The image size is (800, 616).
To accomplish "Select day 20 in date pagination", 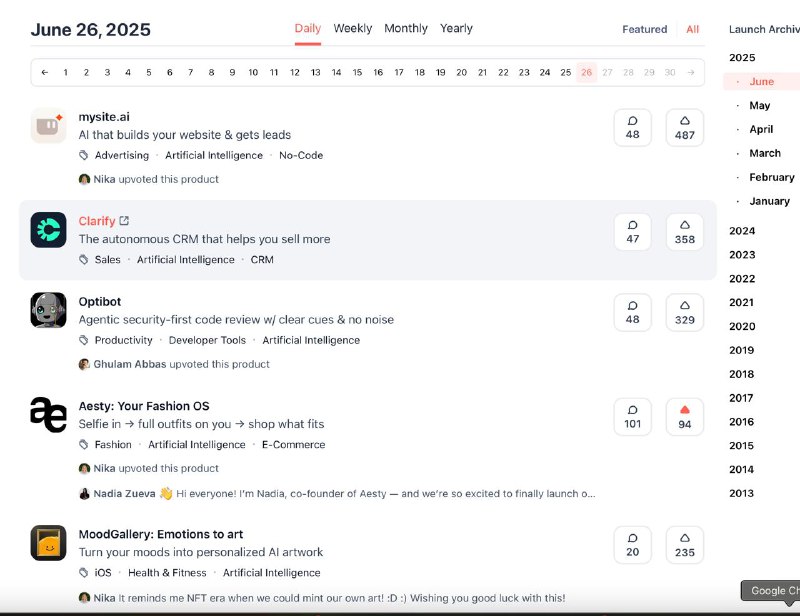I will [x=461, y=72].
